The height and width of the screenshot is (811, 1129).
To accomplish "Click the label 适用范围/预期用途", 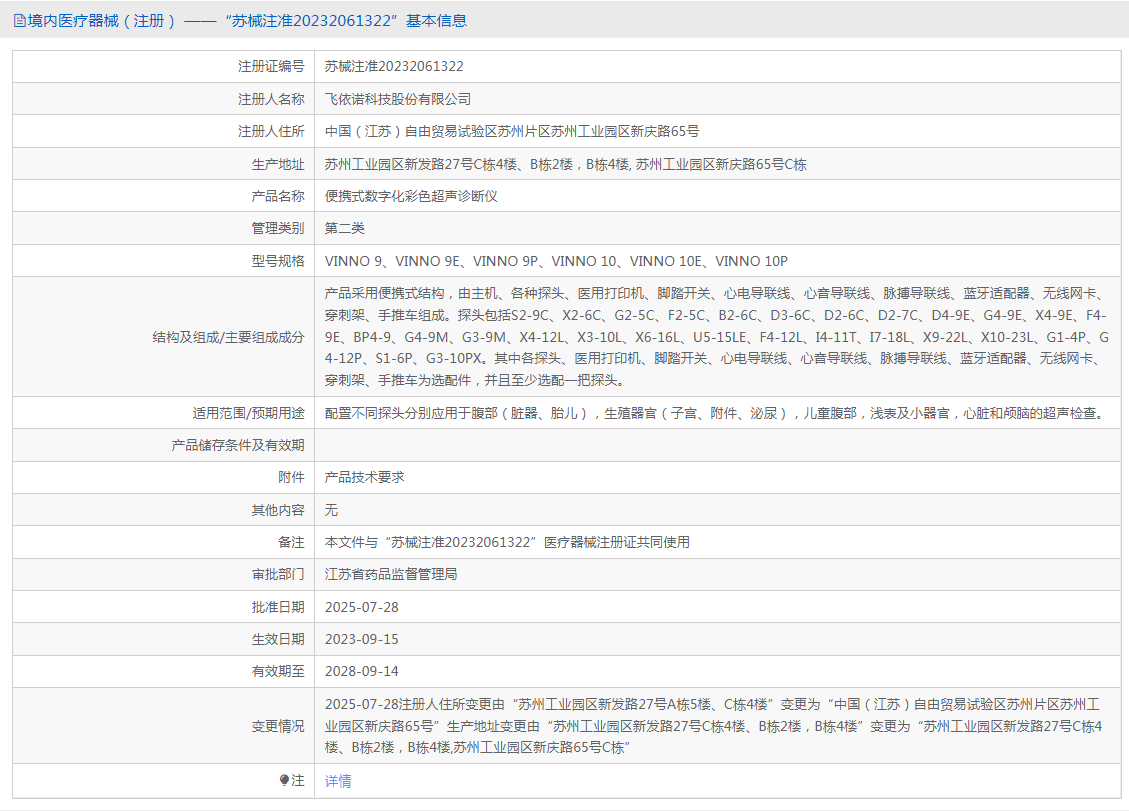I will click(x=248, y=413).
